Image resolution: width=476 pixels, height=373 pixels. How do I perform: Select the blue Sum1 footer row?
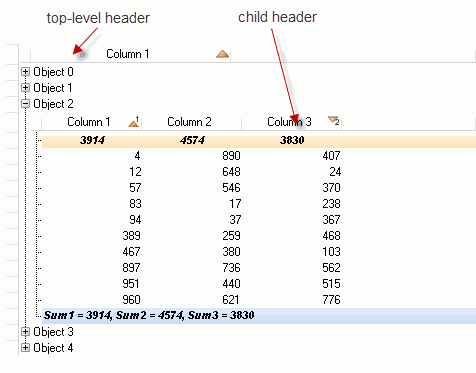coord(259,315)
